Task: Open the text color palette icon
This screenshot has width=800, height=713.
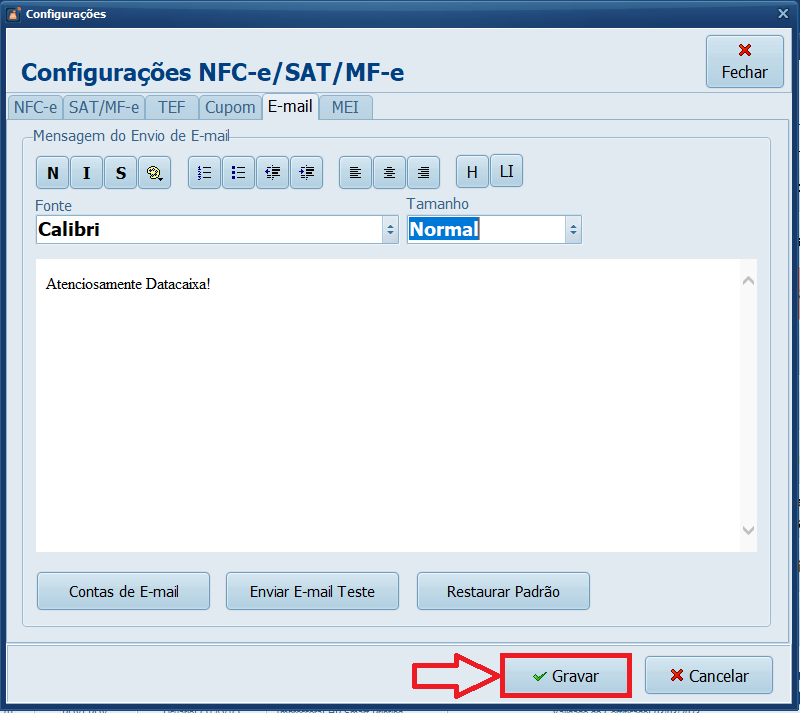Action: 154,173
